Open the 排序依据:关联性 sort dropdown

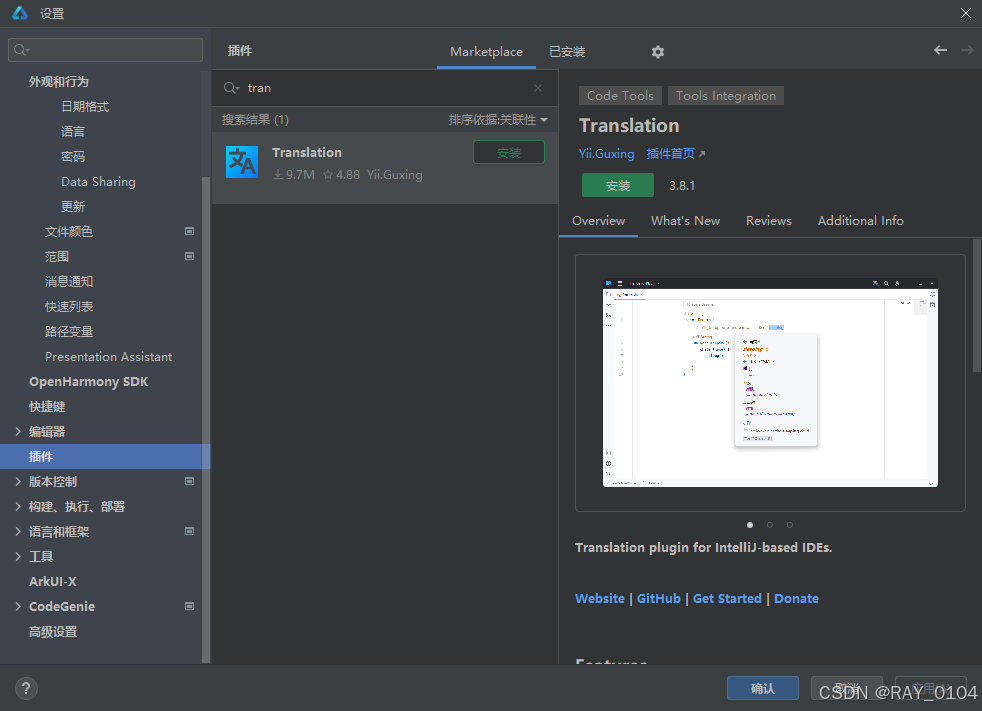[498, 120]
